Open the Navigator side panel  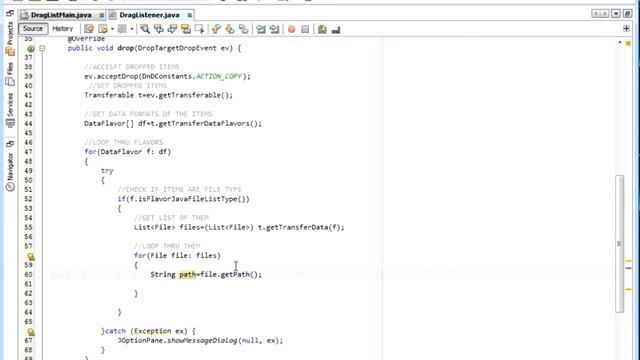pyautogui.click(x=10, y=167)
